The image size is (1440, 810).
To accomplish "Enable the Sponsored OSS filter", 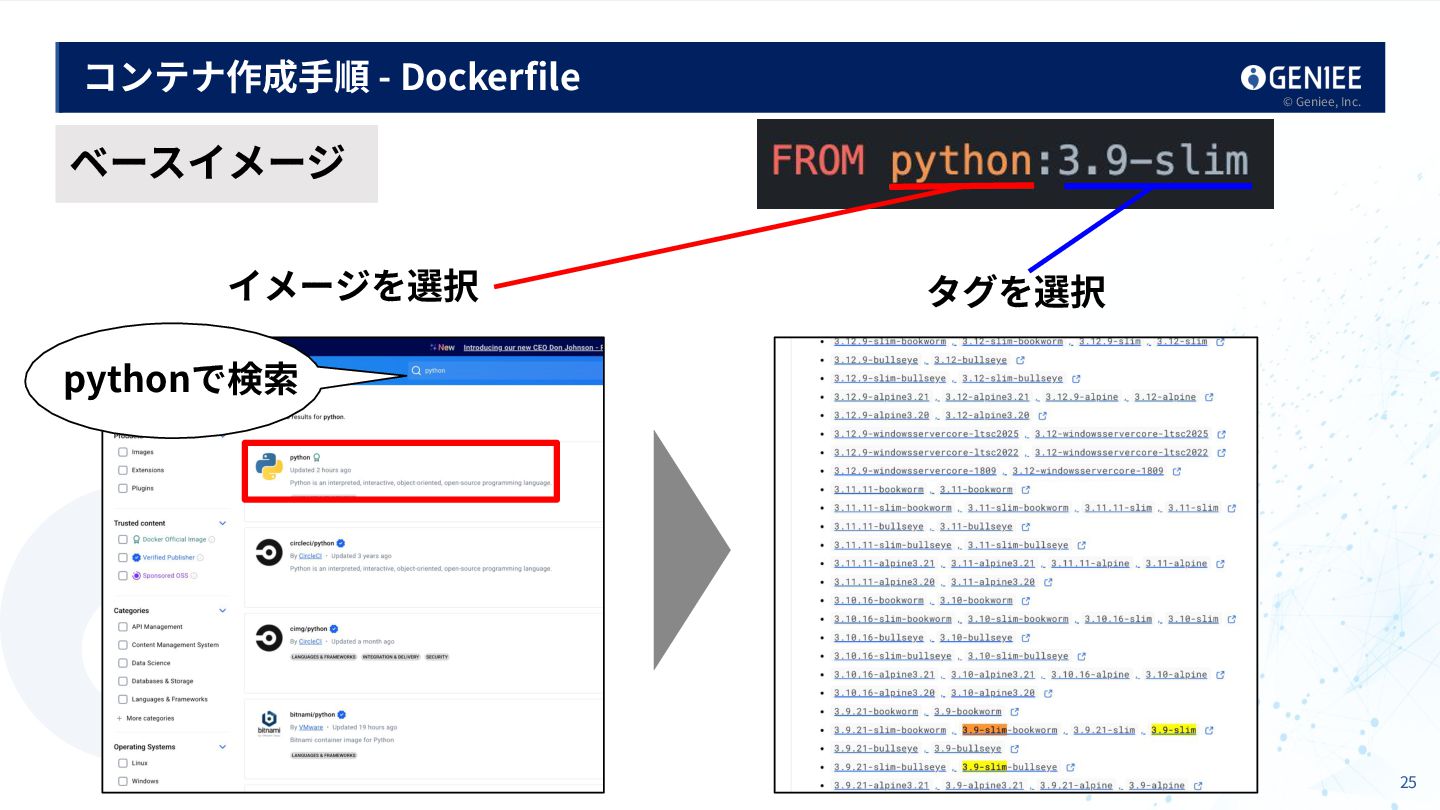I will (x=123, y=576).
